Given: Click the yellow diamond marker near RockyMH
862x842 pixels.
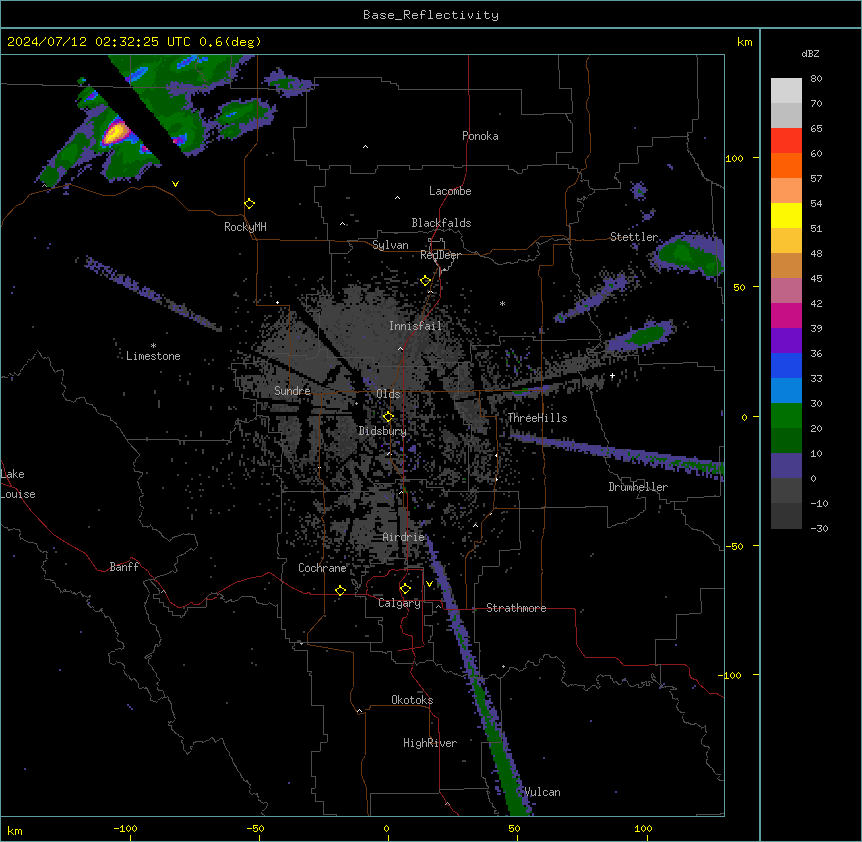Looking at the screenshot, I should [249, 204].
